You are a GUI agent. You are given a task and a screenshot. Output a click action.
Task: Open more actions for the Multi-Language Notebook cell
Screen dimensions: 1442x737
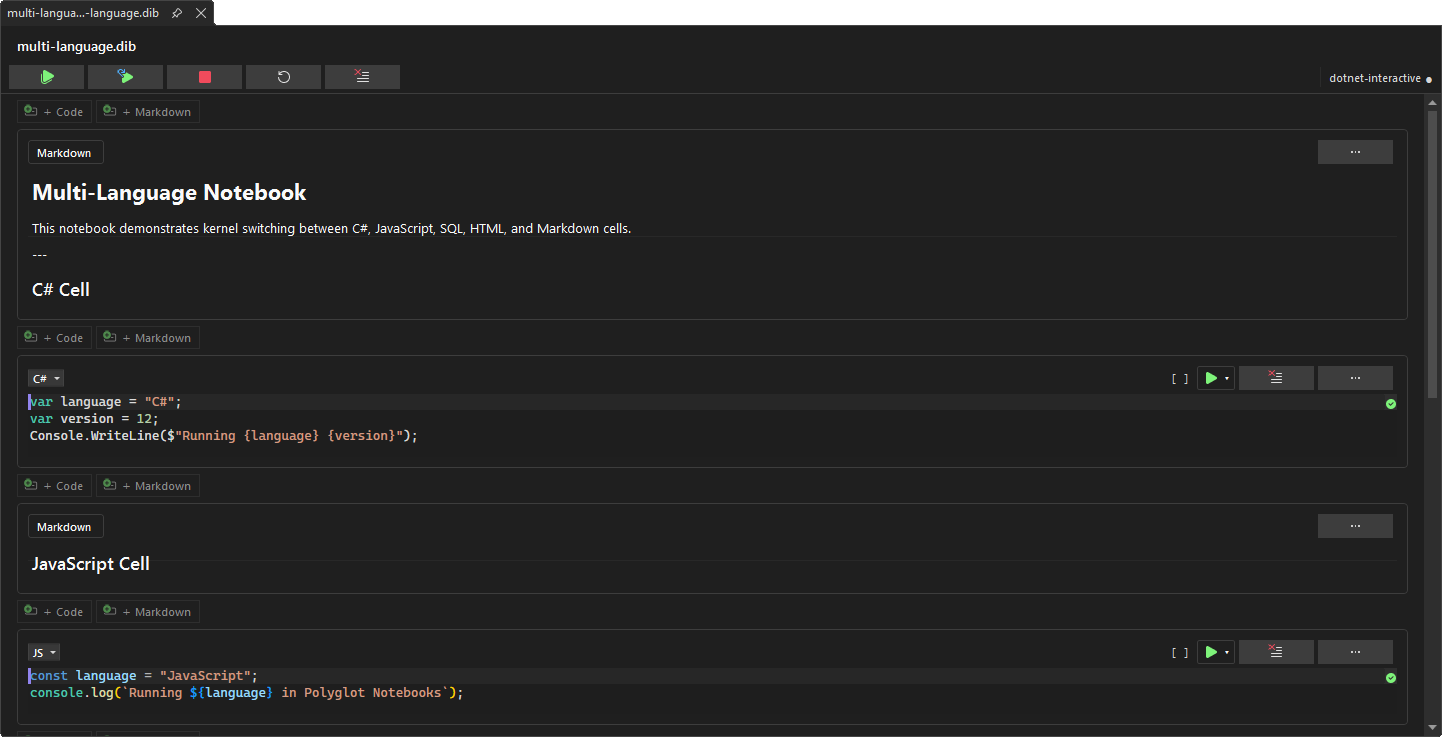pos(1355,151)
